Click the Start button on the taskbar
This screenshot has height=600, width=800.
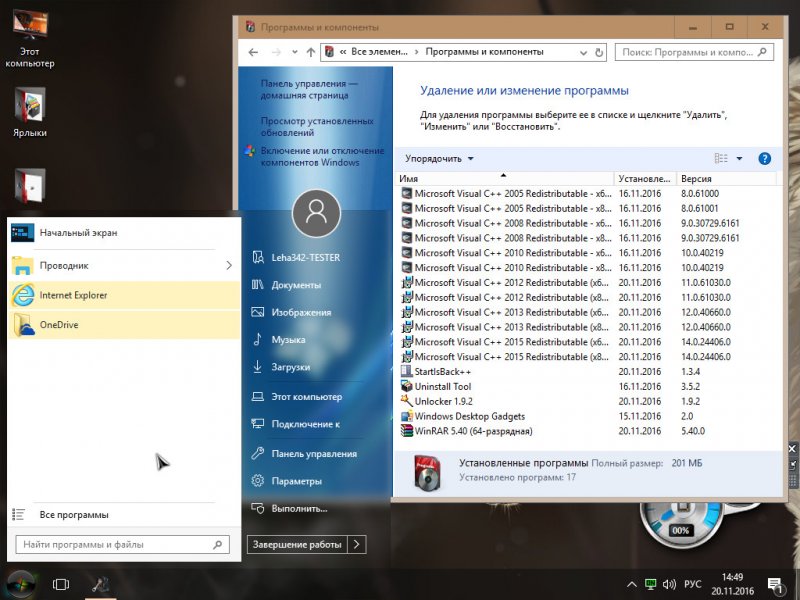tap(21, 584)
